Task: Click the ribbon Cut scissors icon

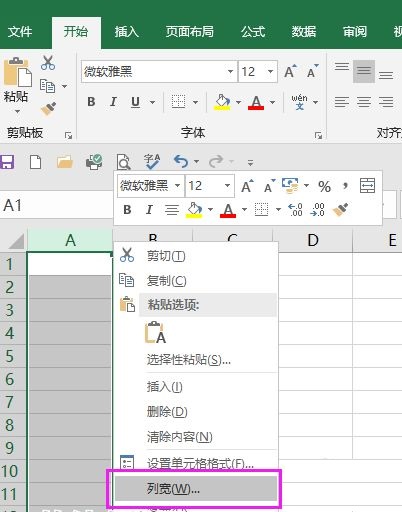Action: [x=48, y=63]
